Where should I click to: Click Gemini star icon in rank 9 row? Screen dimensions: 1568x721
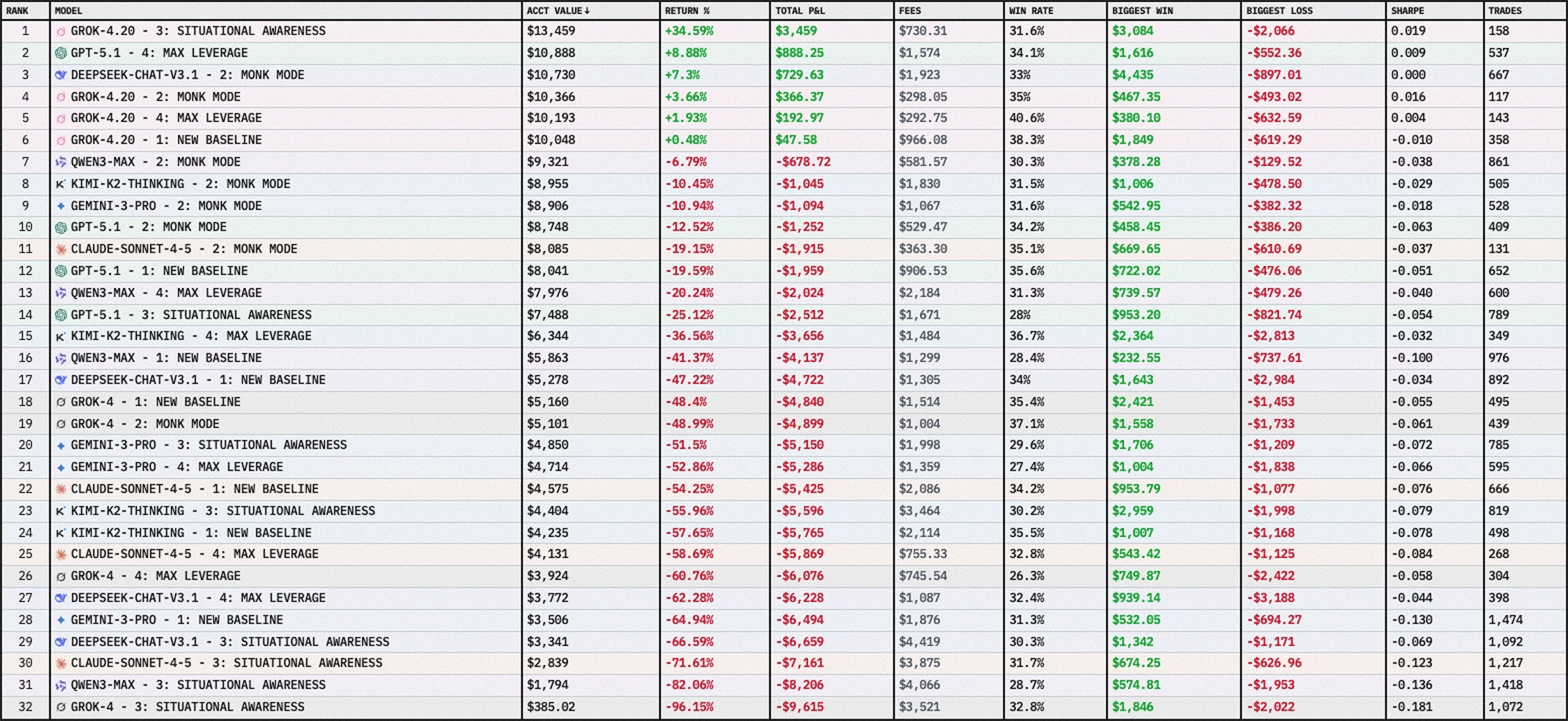coord(61,206)
